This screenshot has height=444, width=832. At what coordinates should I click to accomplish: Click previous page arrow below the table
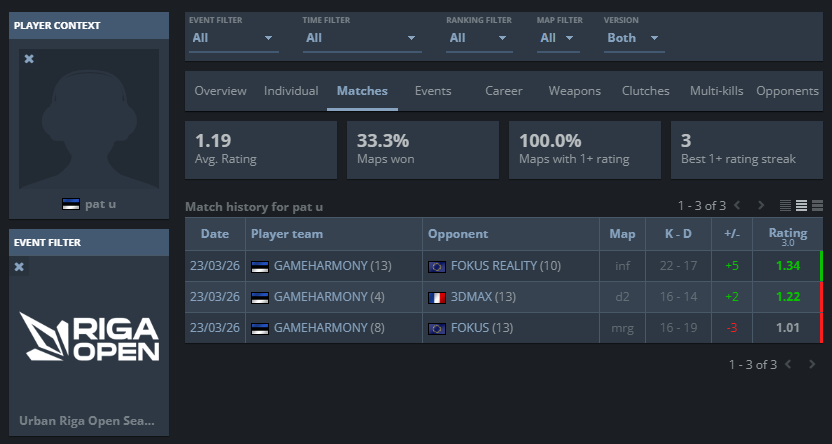pyautogui.click(x=787, y=364)
